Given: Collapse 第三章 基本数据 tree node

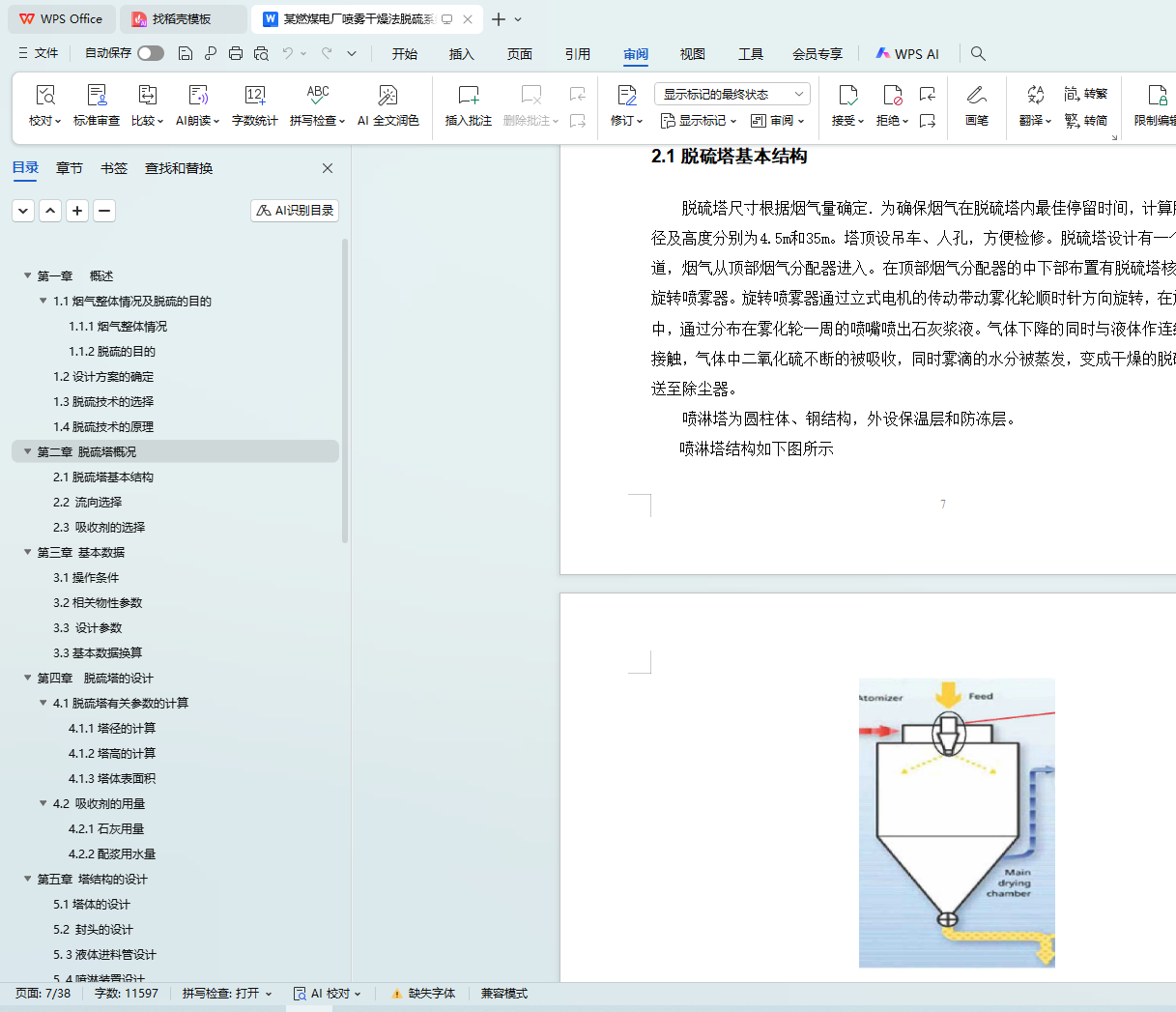Looking at the screenshot, I should pos(28,552).
